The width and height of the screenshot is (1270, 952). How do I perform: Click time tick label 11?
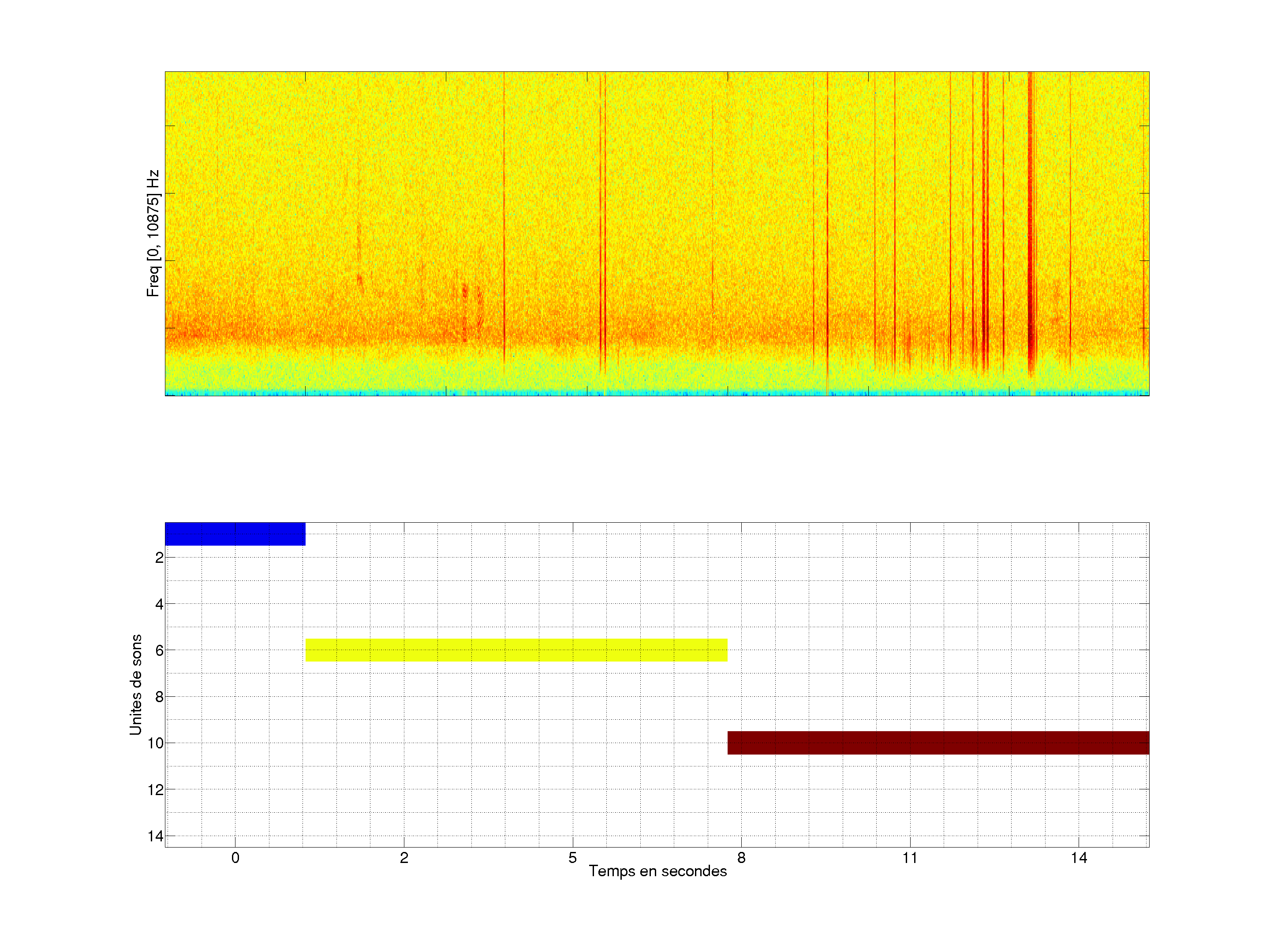coord(910,858)
